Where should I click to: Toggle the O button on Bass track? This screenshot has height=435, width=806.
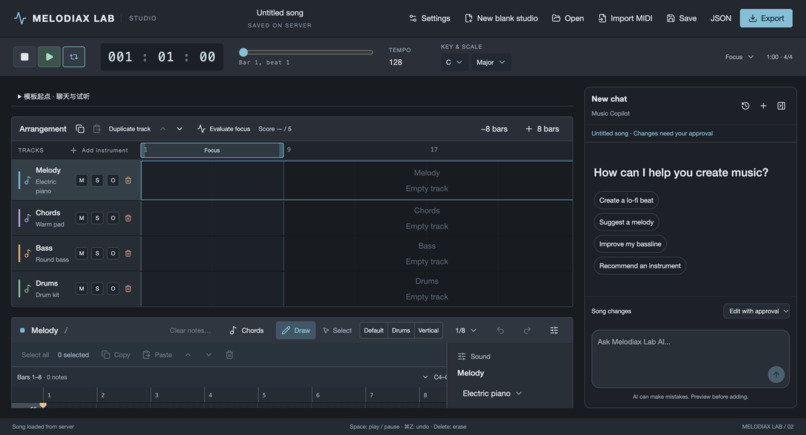click(113, 253)
